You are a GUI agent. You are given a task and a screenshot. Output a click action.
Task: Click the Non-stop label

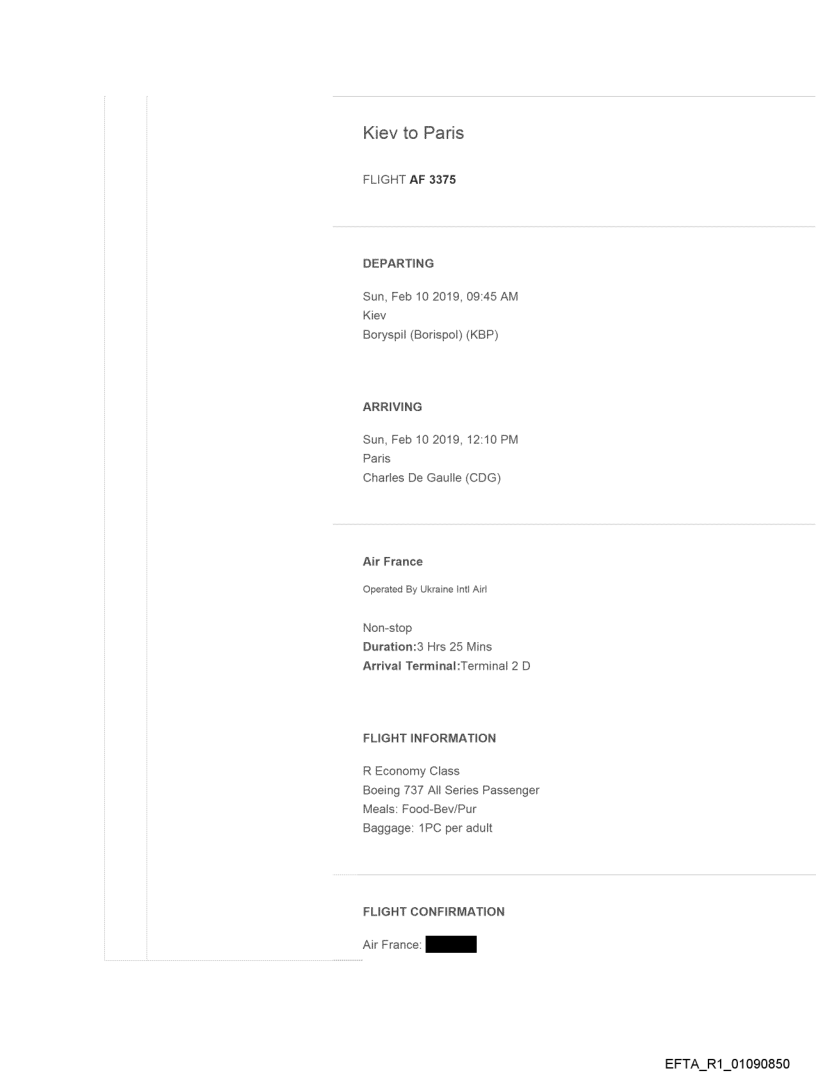(x=385, y=629)
